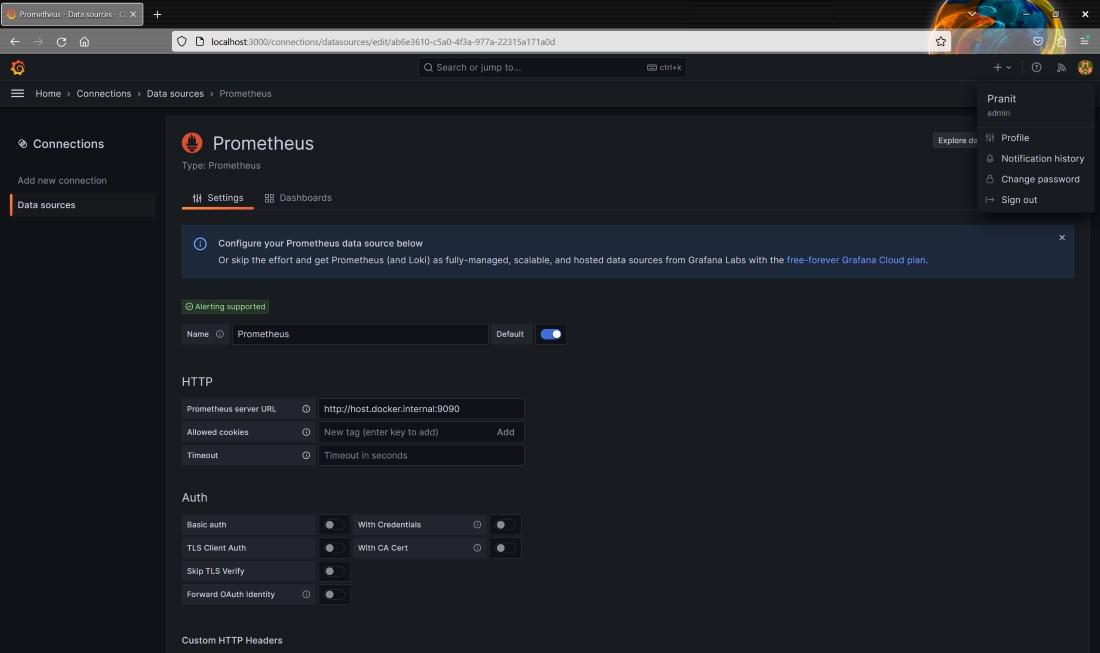Click info icon for With Credentials
This screenshot has height=653, width=1100.
click(x=477, y=525)
